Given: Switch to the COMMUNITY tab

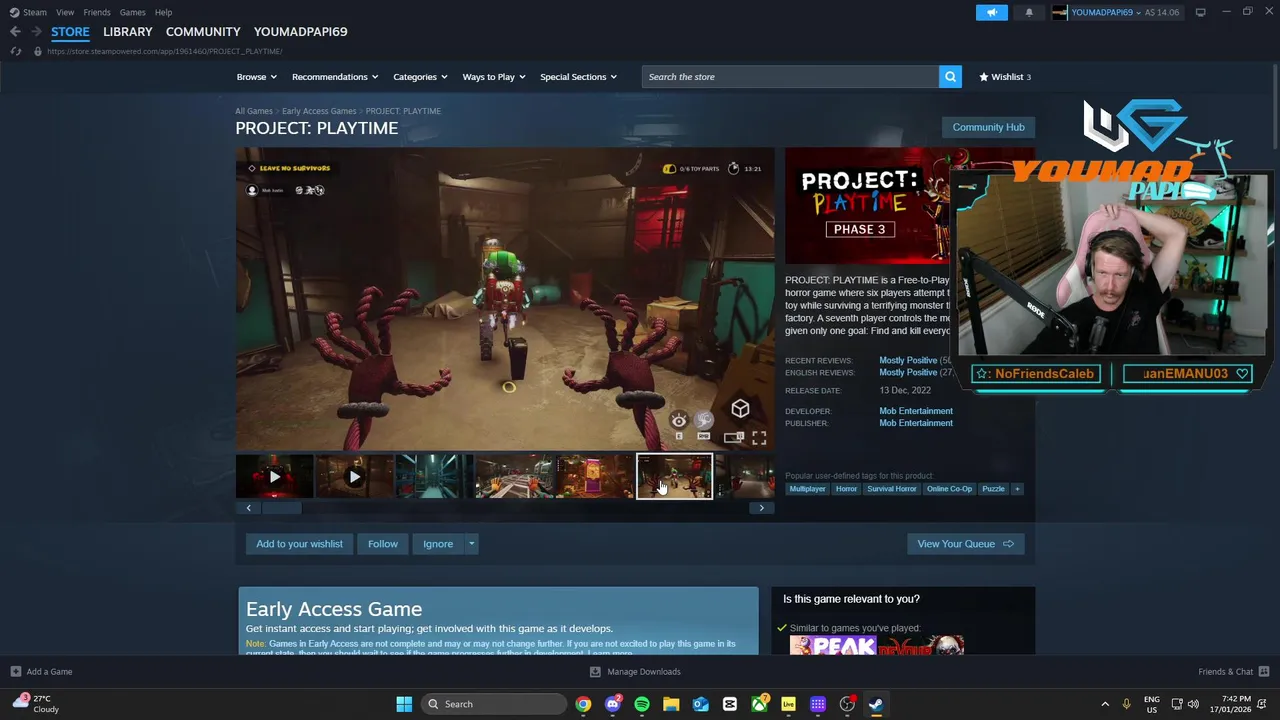Looking at the screenshot, I should [x=203, y=32].
